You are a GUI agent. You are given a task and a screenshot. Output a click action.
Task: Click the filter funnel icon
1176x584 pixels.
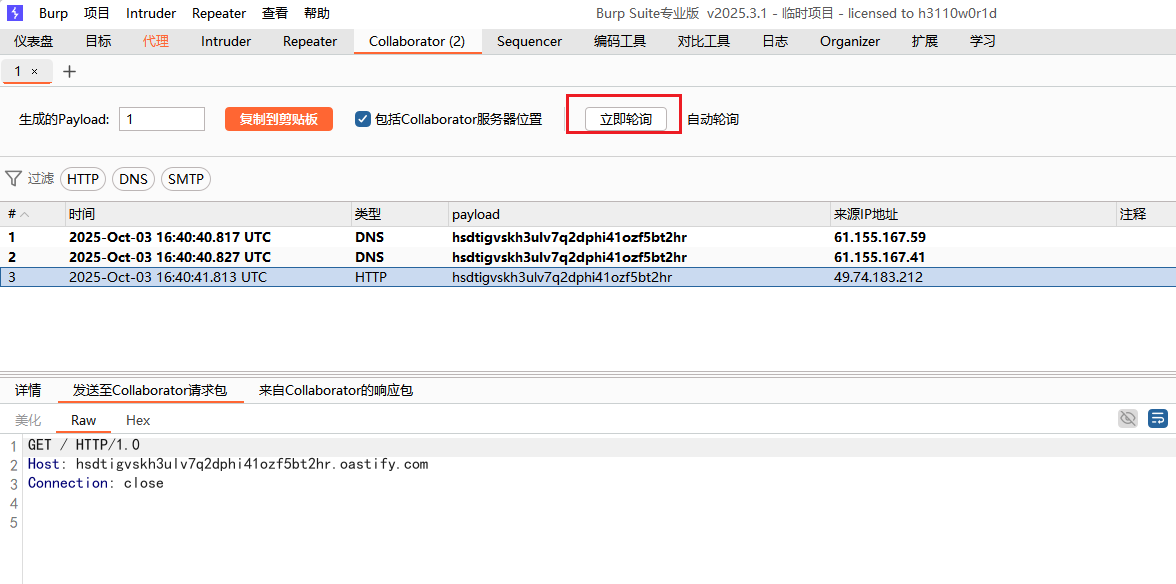click(x=13, y=178)
